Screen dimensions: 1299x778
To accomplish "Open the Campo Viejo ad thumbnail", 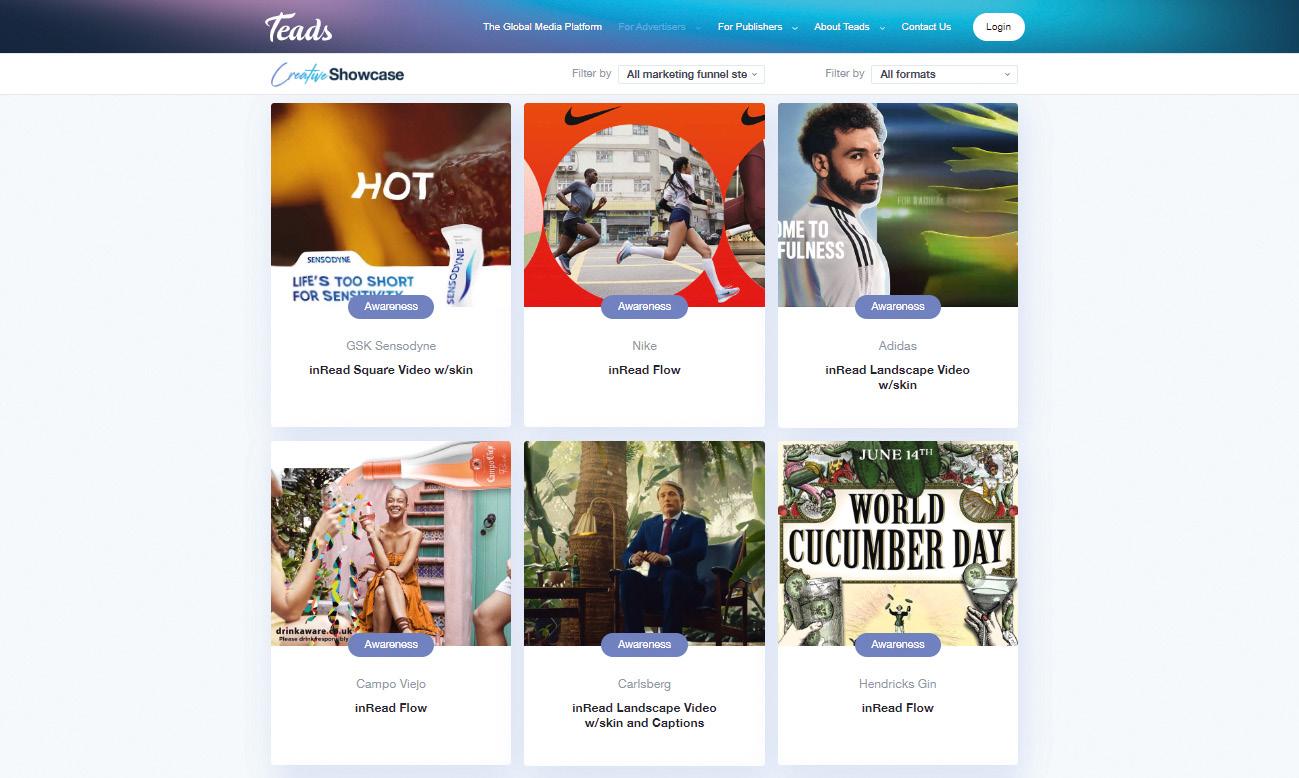I will pos(391,543).
